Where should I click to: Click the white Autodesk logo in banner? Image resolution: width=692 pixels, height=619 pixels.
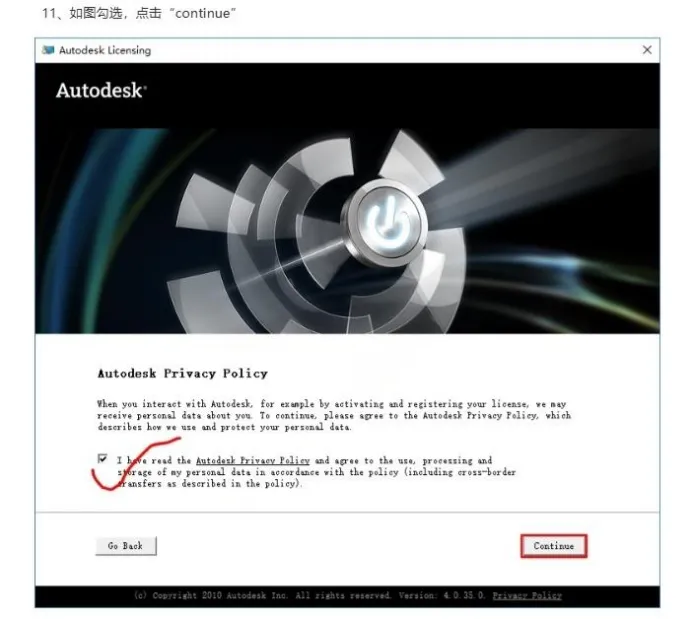pos(101,90)
